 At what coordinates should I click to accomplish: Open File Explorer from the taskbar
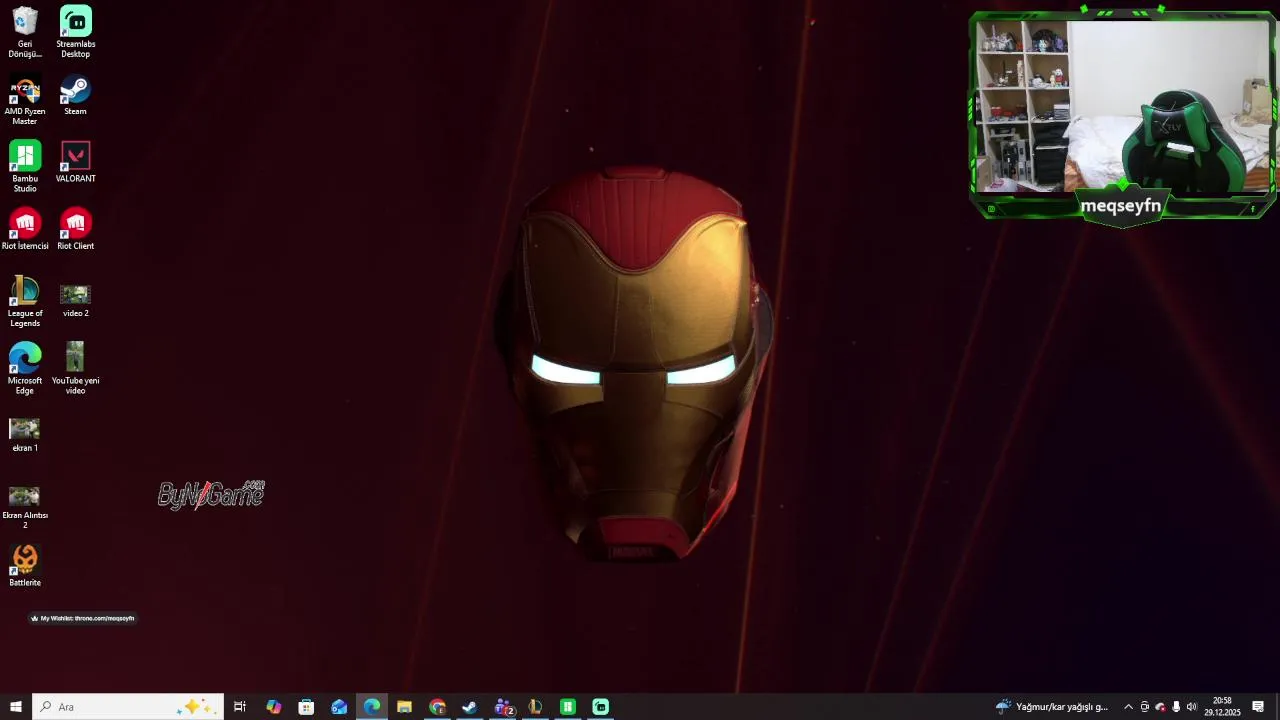[404, 707]
